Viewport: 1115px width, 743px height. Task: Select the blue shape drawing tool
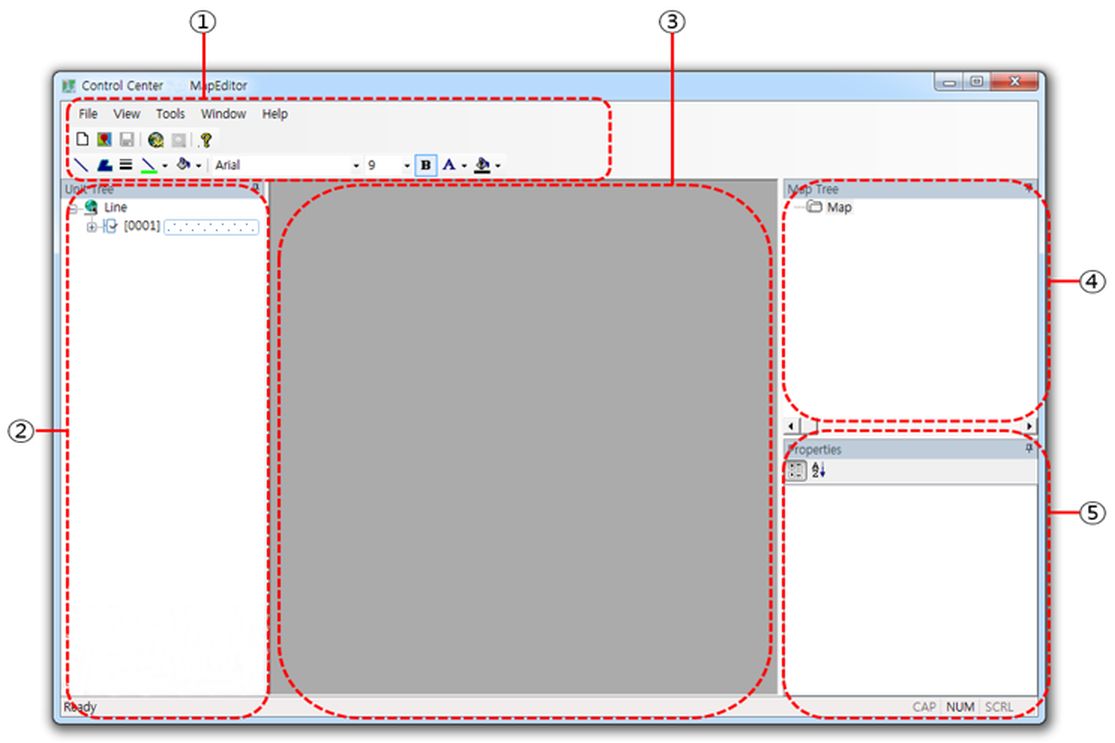104,165
